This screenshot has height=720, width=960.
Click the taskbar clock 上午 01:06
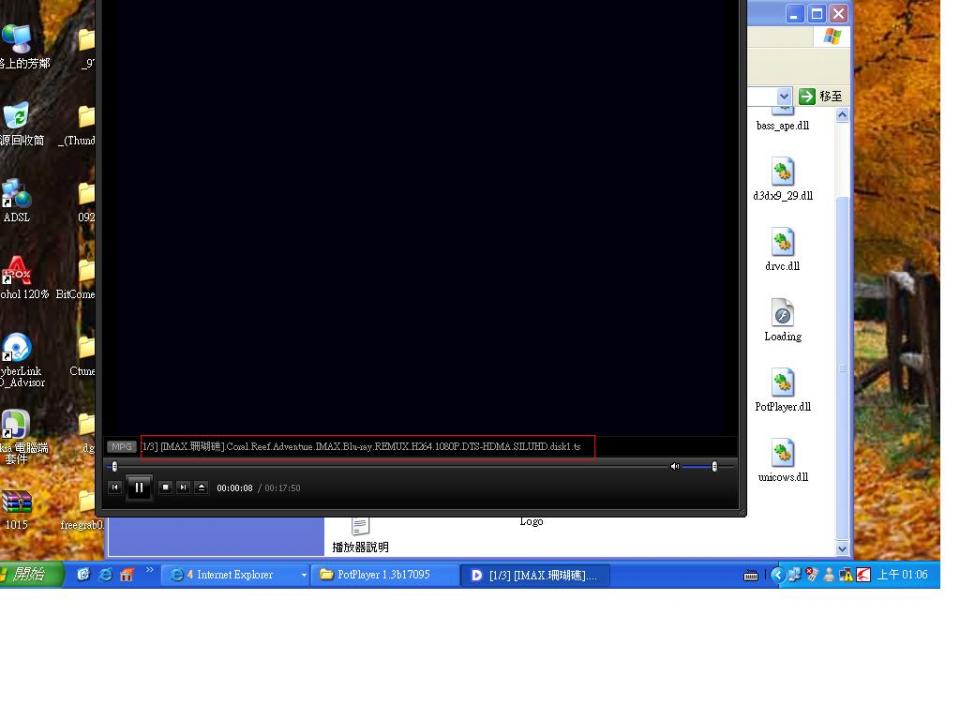pos(902,575)
